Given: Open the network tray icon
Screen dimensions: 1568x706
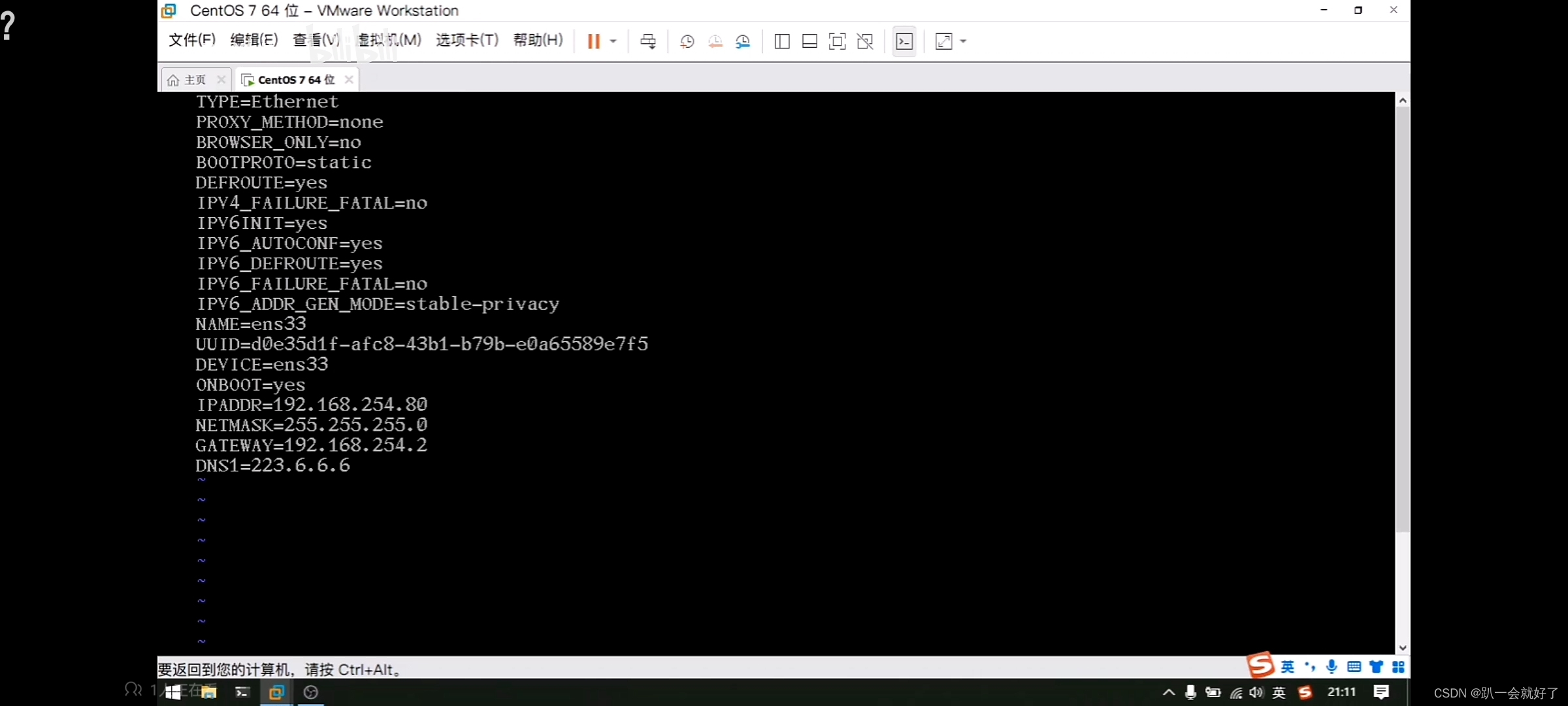Looking at the screenshot, I should point(1236,692).
